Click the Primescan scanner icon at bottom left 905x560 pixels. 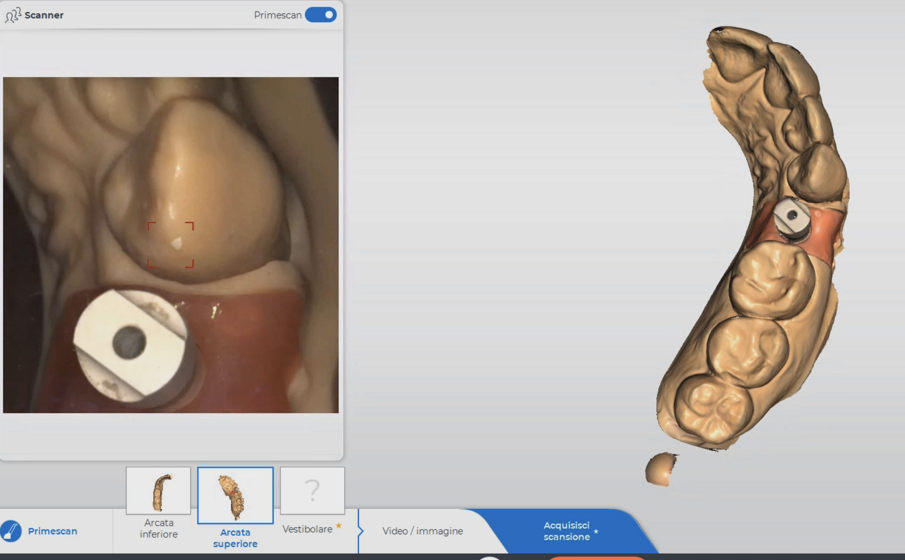(x=11, y=531)
